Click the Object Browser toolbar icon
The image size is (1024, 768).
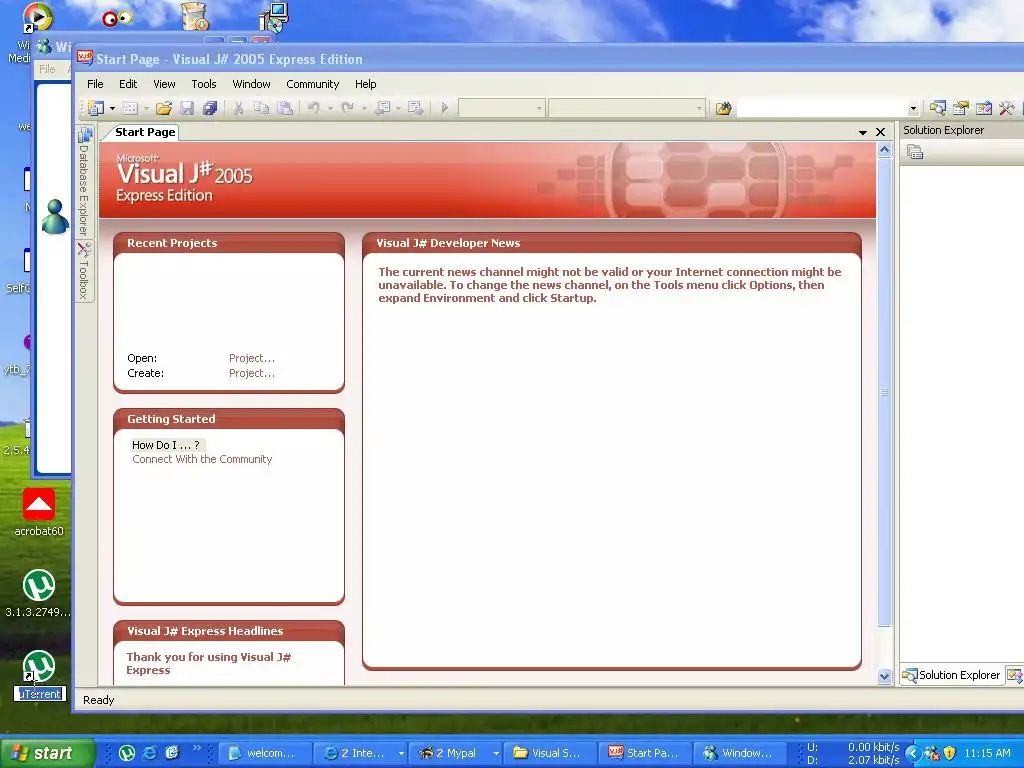tap(984, 108)
